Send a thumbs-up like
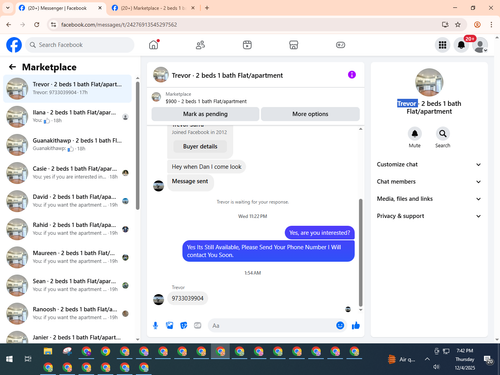The width and height of the screenshot is (500, 375). click(356, 325)
